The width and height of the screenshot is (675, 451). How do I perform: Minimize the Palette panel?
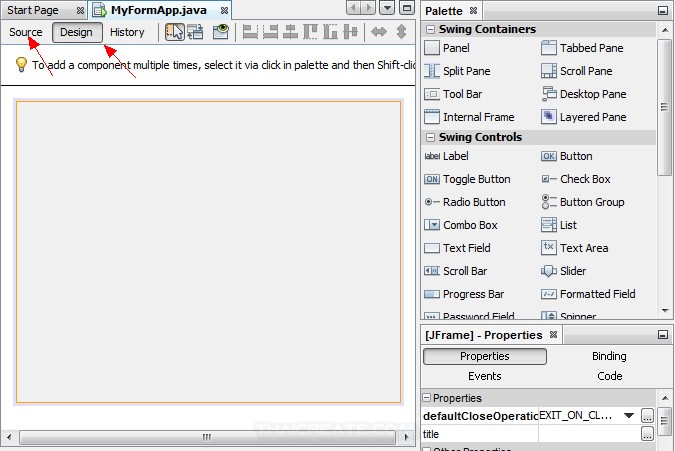[x=663, y=11]
